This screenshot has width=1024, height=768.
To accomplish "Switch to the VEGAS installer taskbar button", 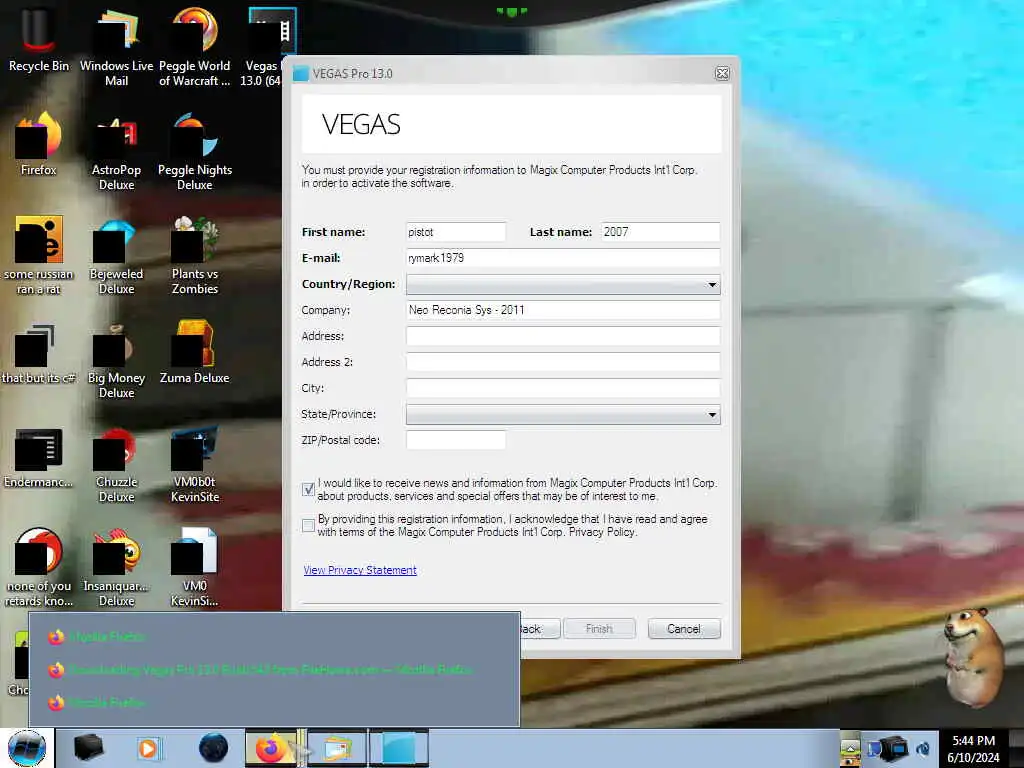I will (399, 748).
